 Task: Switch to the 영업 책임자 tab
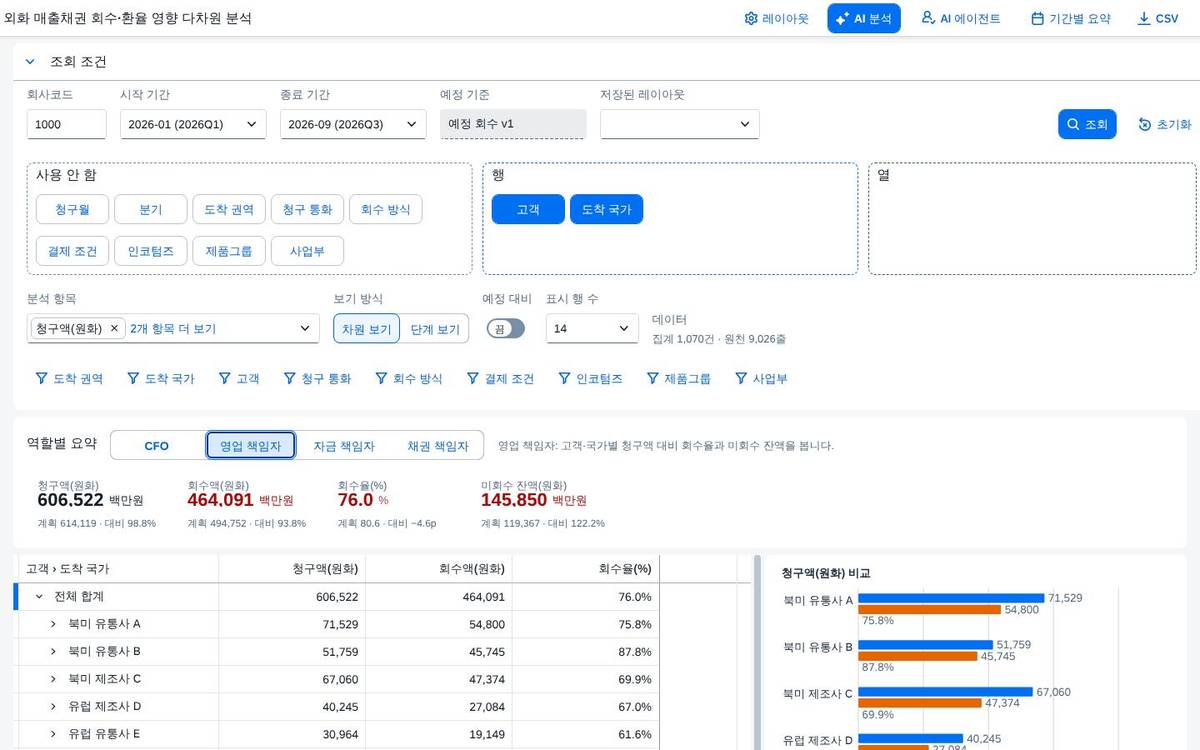(251, 446)
